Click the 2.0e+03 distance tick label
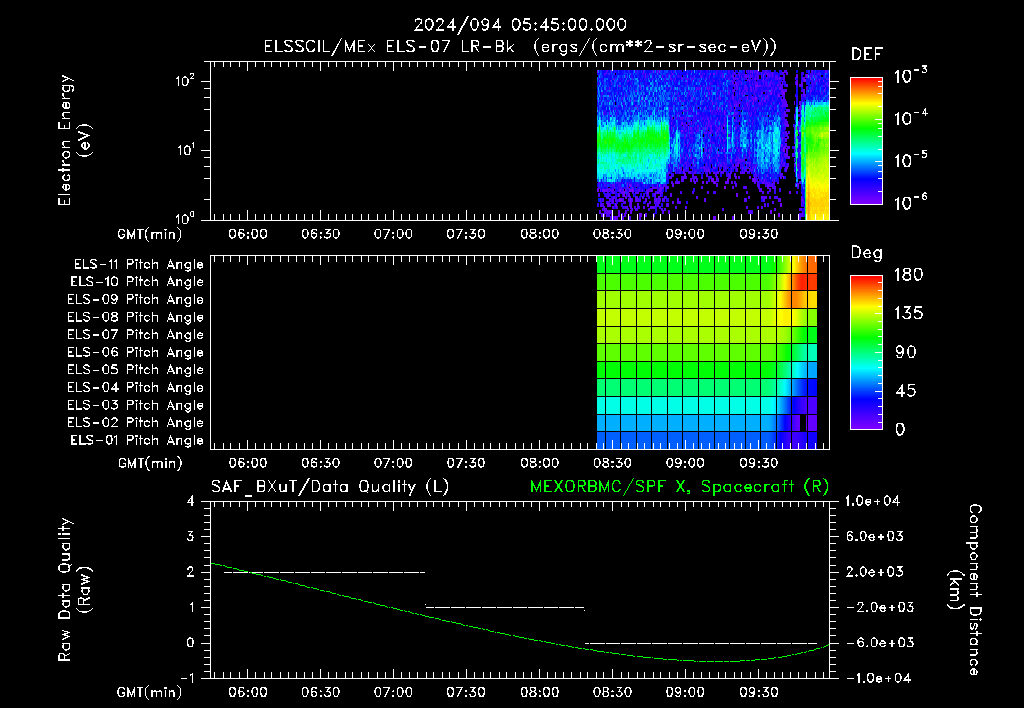Screen dimensions: 1024x708 point(874,571)
